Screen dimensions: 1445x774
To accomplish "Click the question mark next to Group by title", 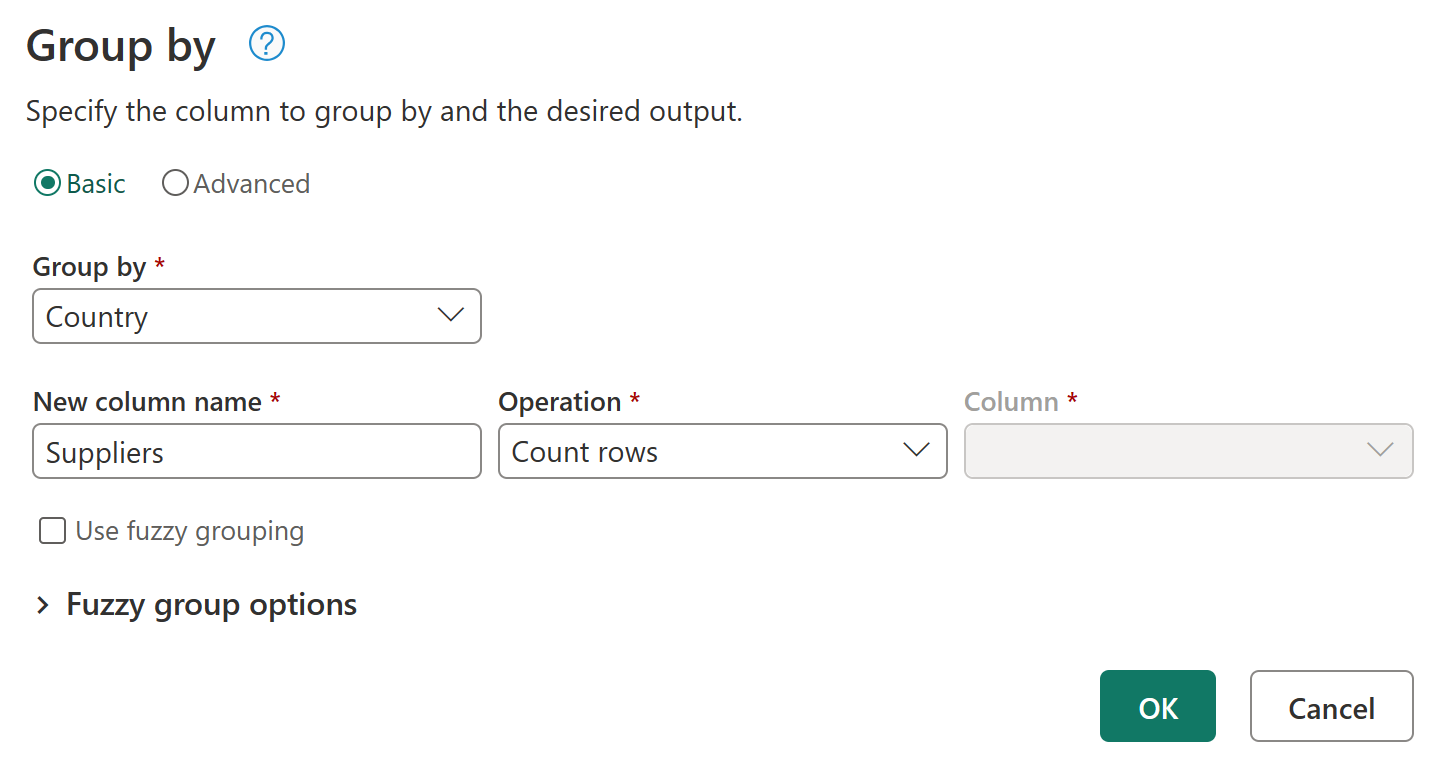I will pyautogui.click(x=266, y=44).
